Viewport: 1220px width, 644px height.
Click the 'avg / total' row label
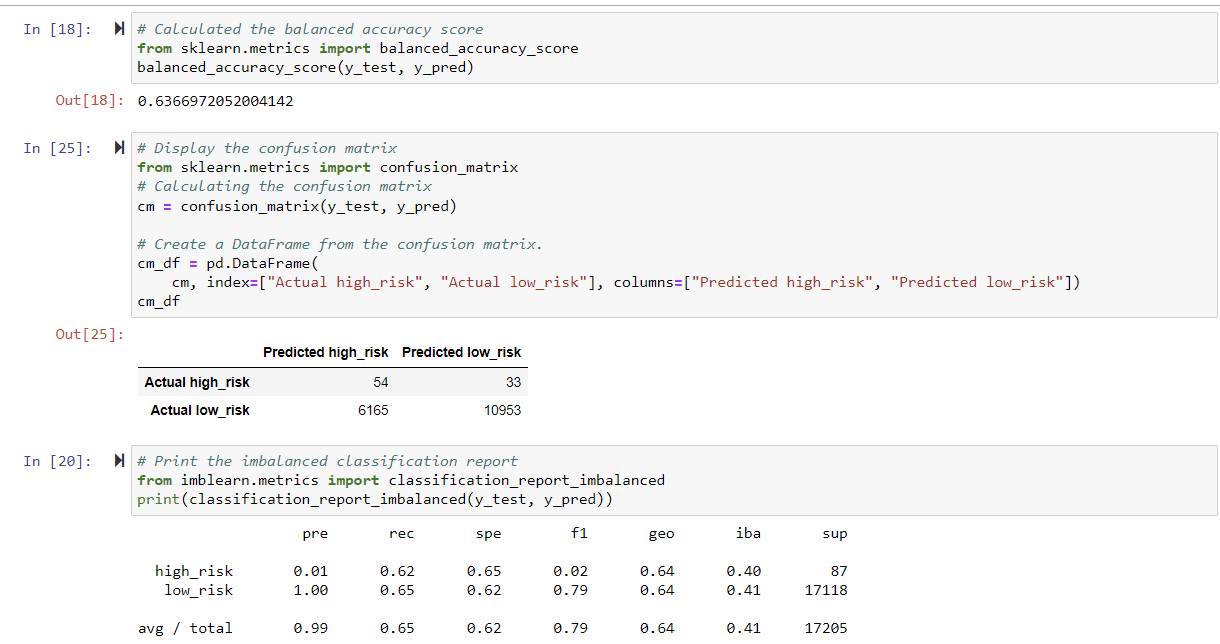click(185, 628)
